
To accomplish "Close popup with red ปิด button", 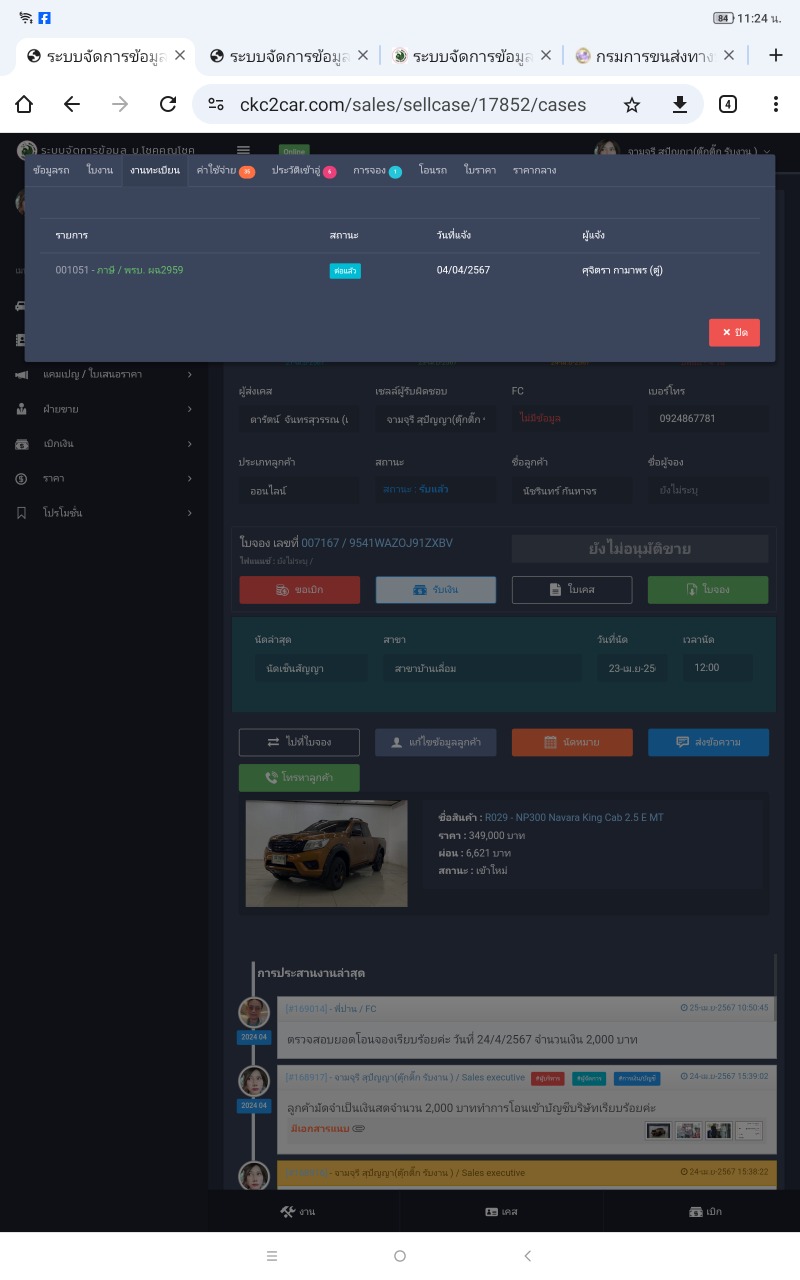I will click(735, 332).
